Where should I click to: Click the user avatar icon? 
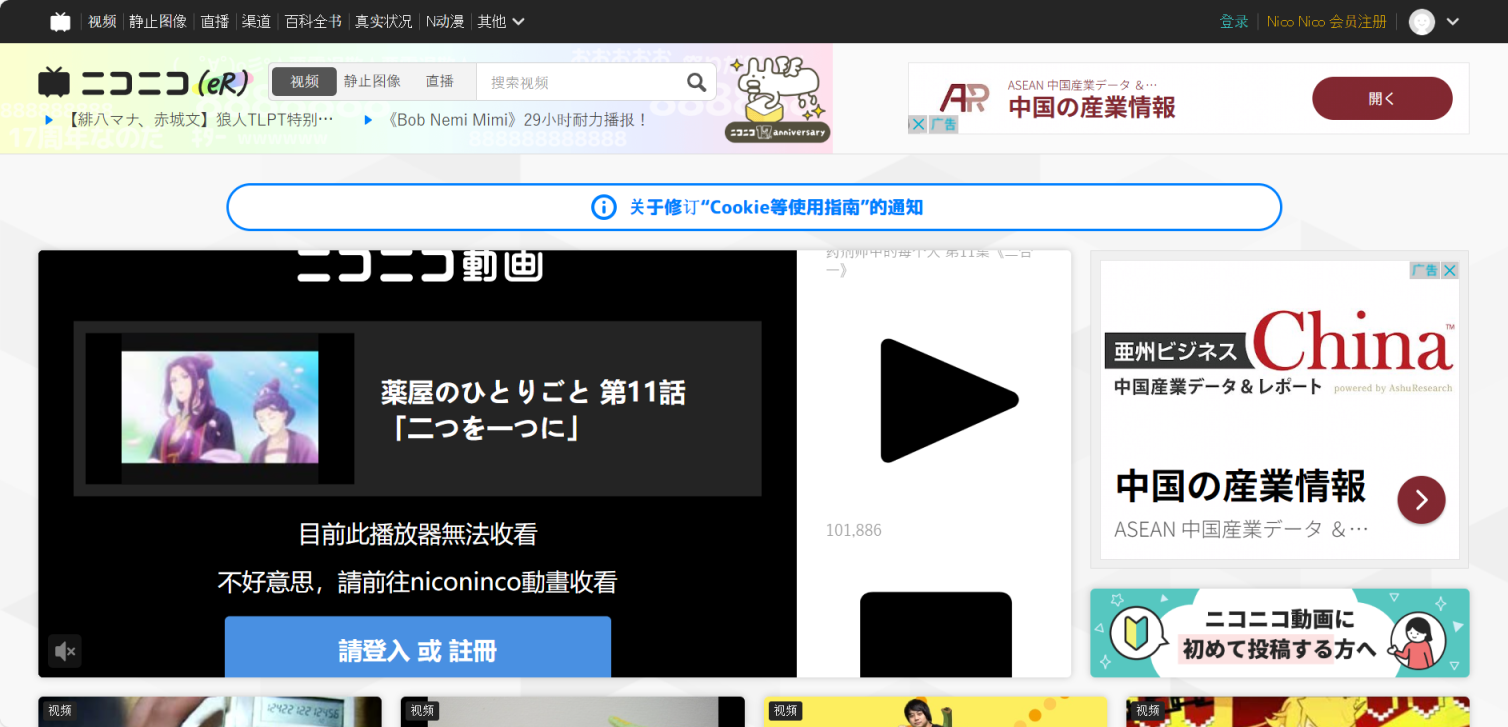pyautogui.click(x=1421, y=21)
